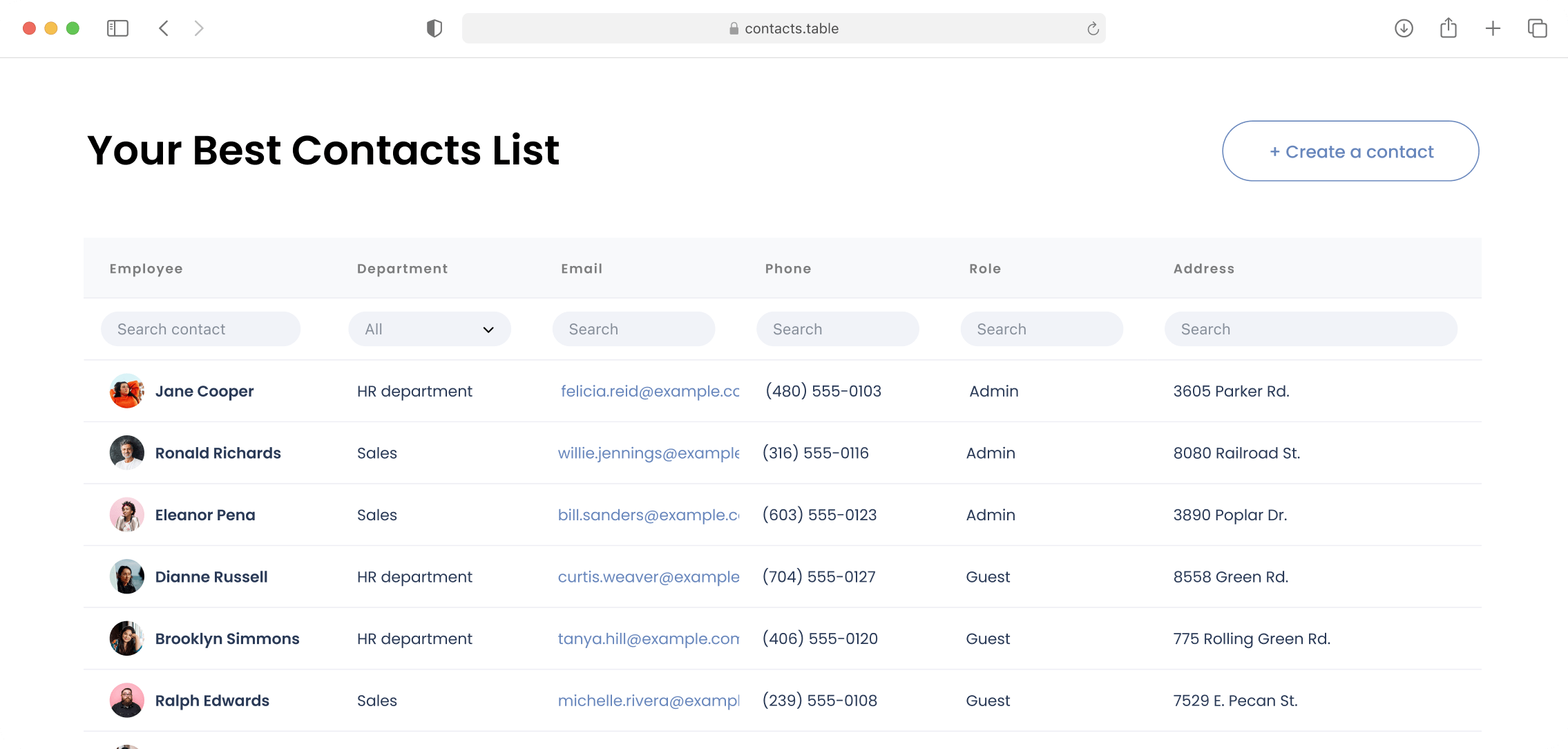
Task: Open felicia.reid@example.com email link
Action: point(649,391)
